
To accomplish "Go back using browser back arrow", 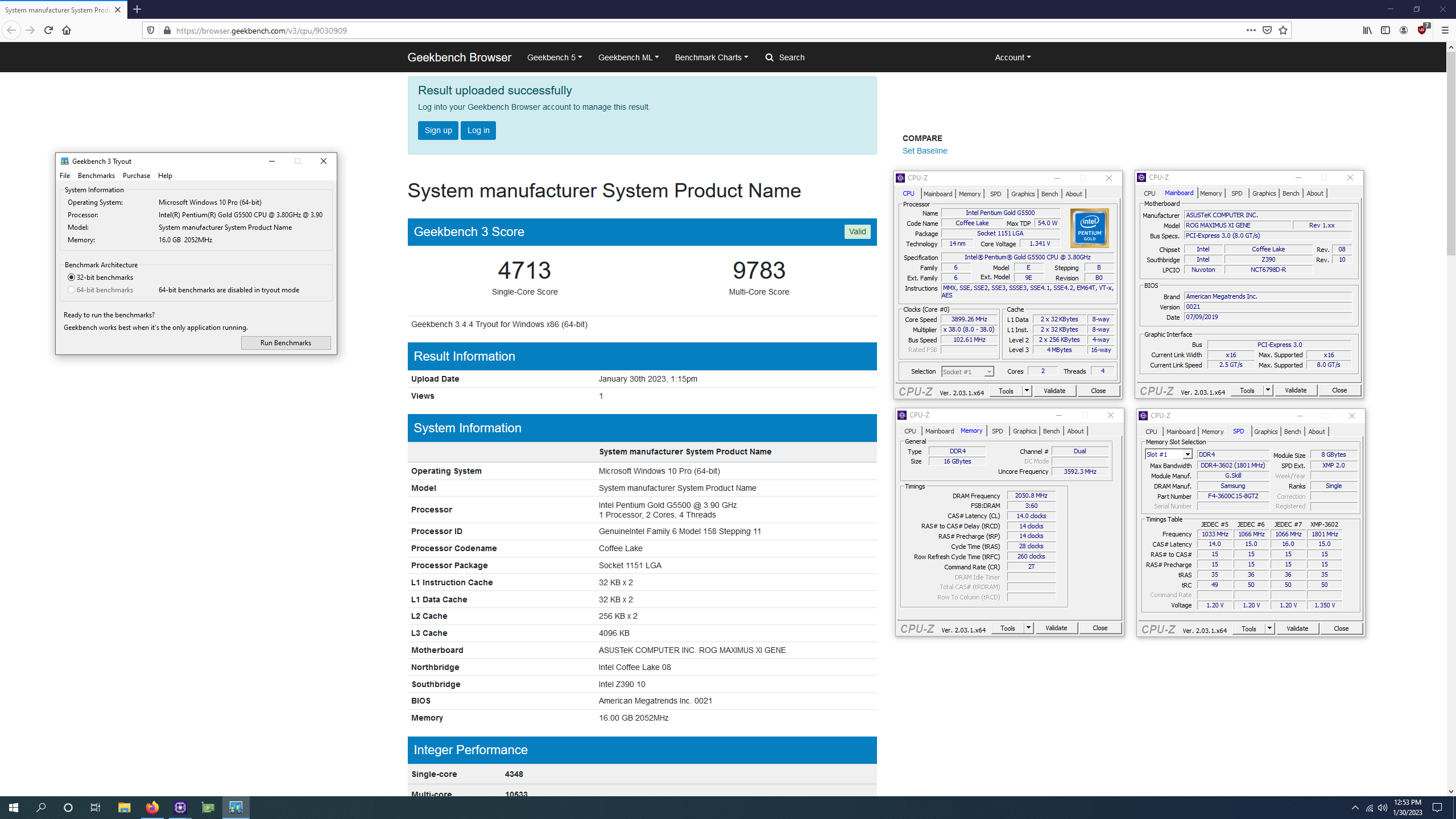I will coord(11,30).
